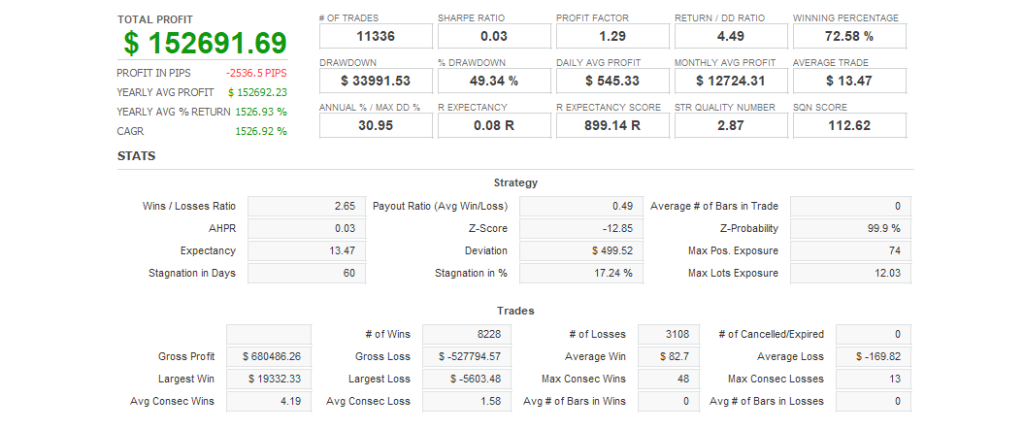Select the Profit Factor value 1.29
This screenshot has width=1024, height=430.
click(612, 36)
